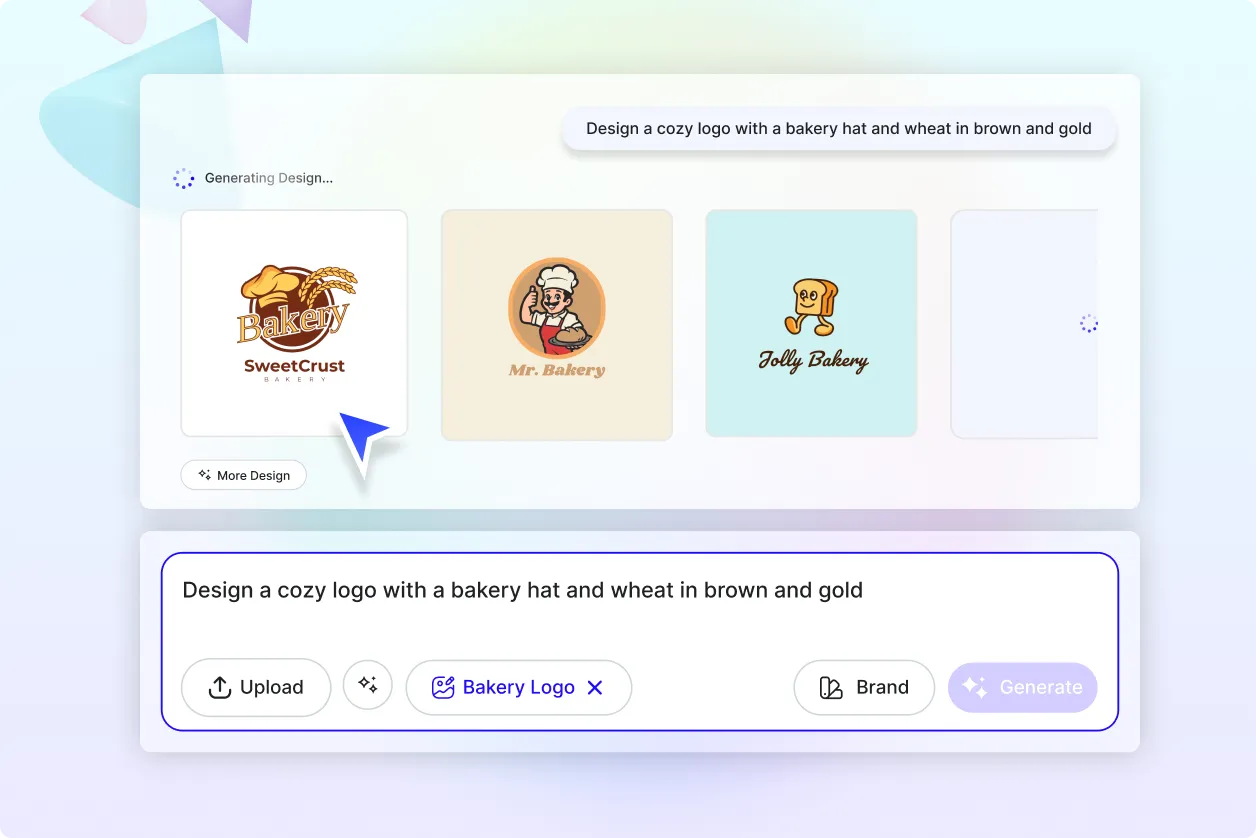Click the Upload button

pos(256,687)
